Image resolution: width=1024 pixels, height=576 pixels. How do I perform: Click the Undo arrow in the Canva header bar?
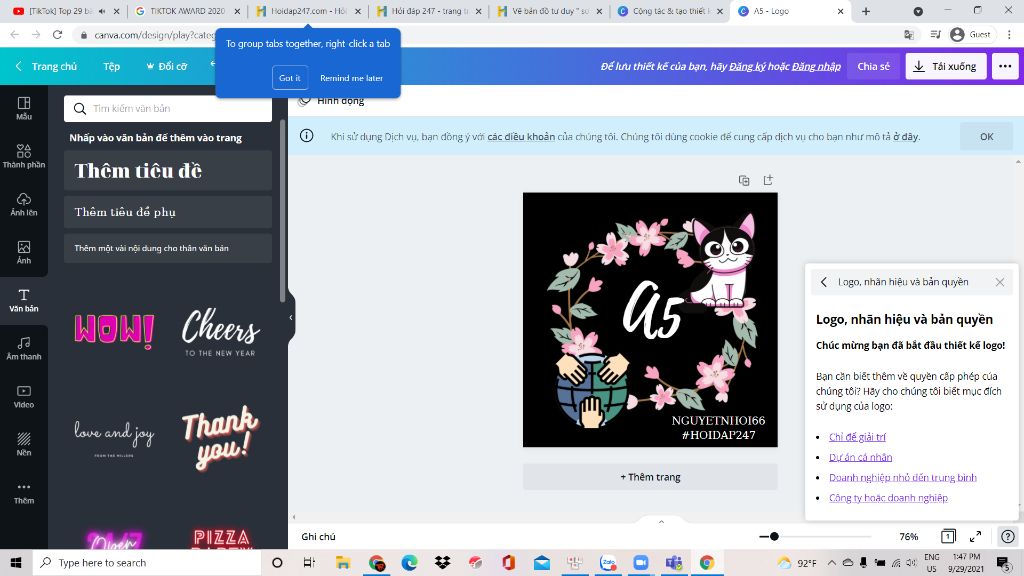click(213, 64)
